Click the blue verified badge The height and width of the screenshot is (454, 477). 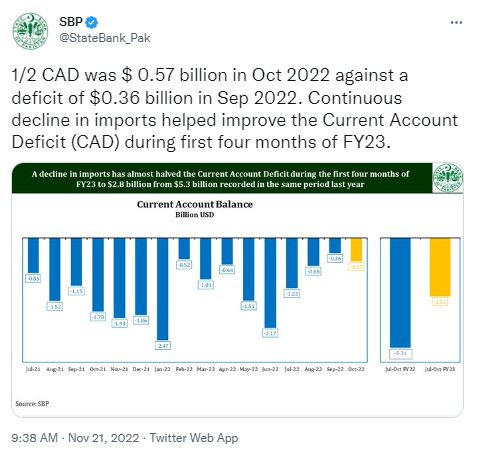point(92,23)
